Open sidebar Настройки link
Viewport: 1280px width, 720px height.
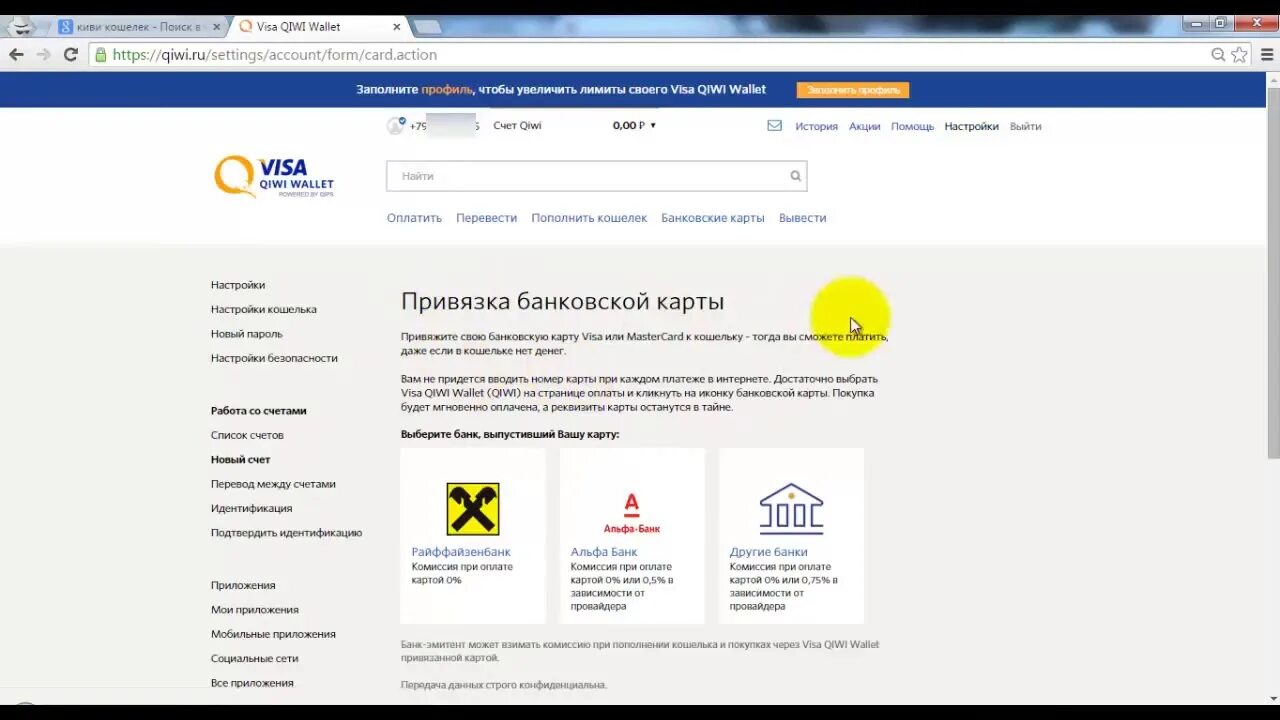point(238,285)
